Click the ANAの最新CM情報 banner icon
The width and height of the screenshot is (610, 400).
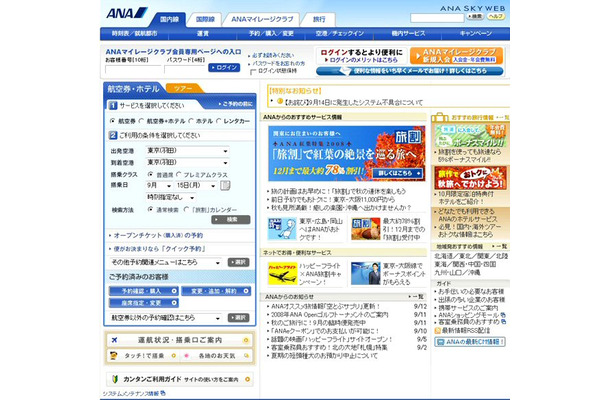[x=440, y=342]
